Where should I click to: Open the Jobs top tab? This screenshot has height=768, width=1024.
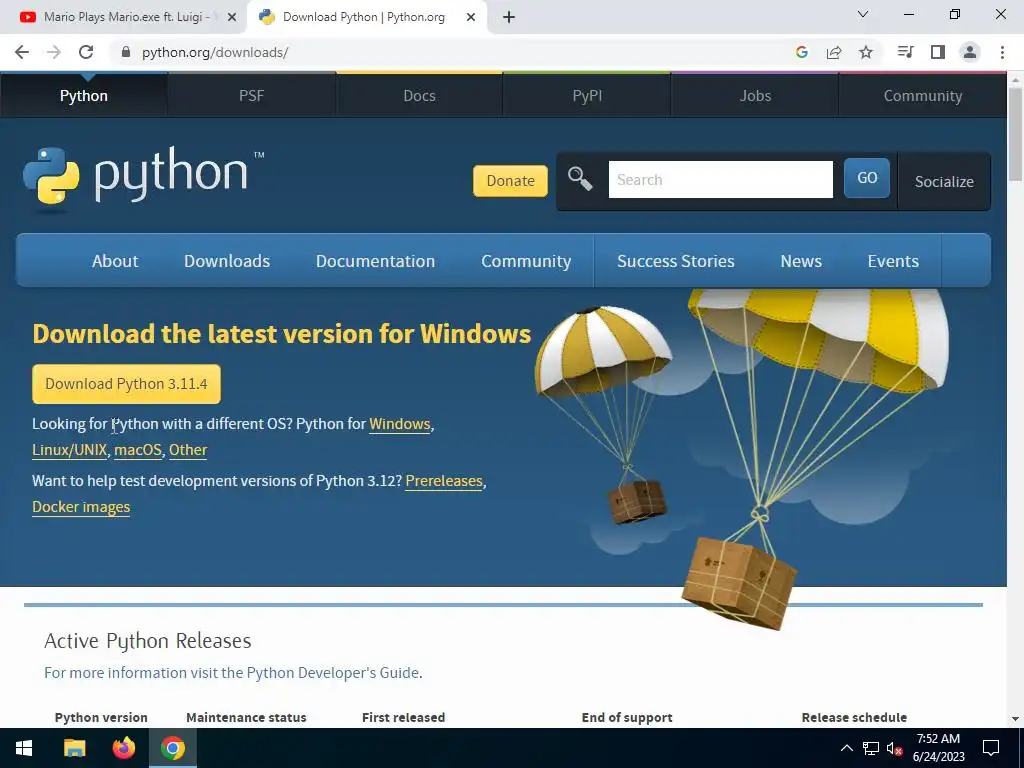pyautogui.click(x=755, y=96)
